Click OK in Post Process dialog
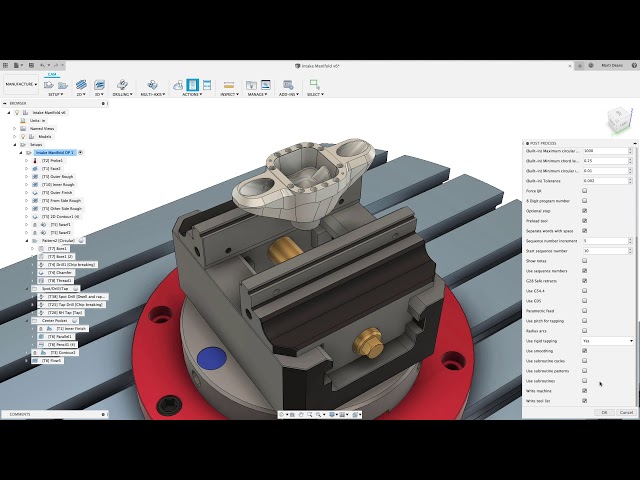This screenshot has width=640, height=480. (604, 412)
